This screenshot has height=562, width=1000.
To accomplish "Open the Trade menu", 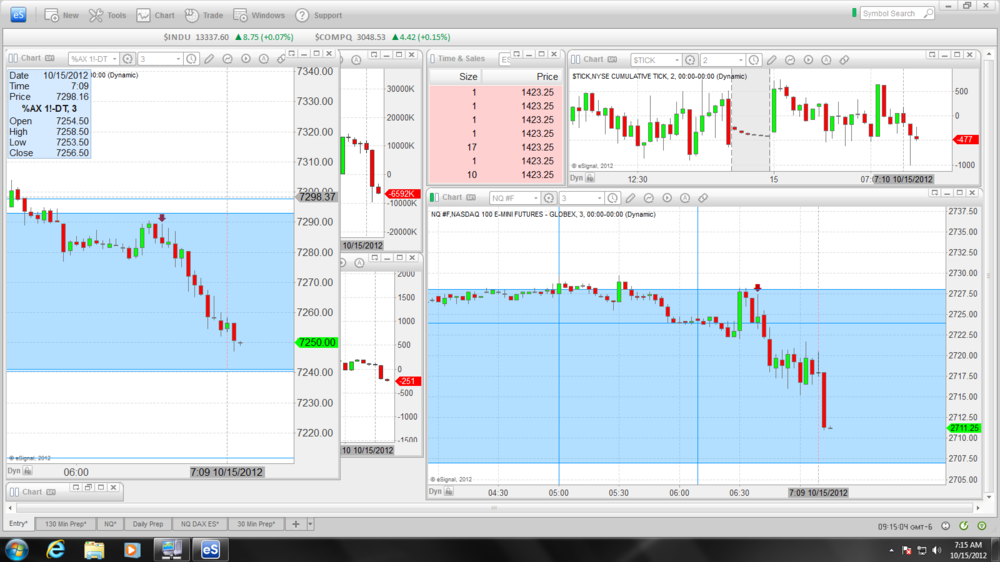I will click(203, 15).
